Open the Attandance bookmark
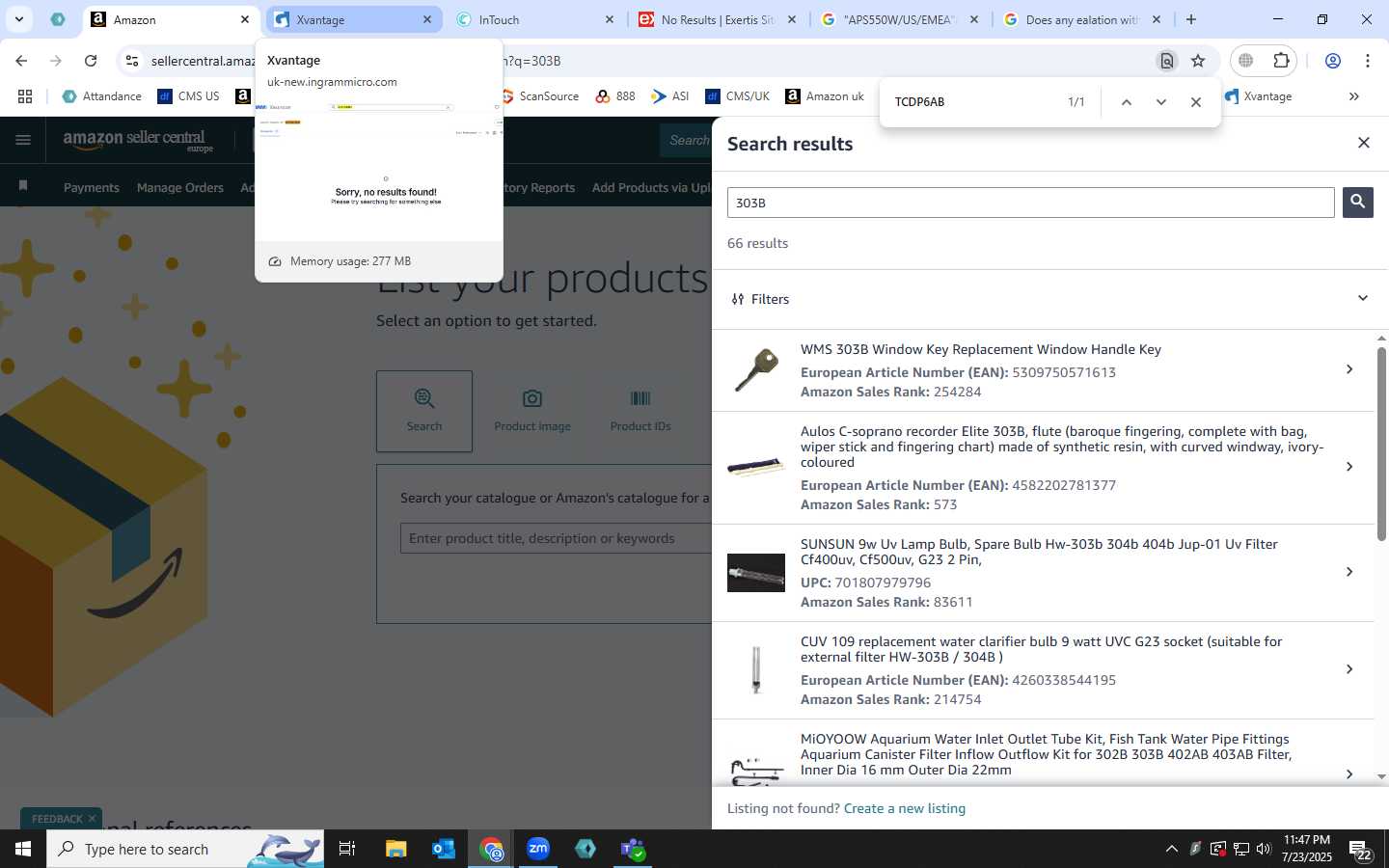1389x868 pixels. [x=101, y=96]
